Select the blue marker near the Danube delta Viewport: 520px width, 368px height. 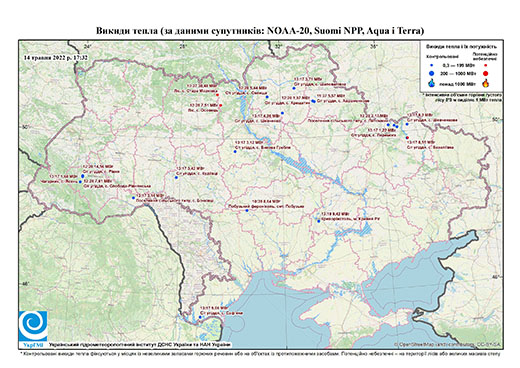point(200,317)
